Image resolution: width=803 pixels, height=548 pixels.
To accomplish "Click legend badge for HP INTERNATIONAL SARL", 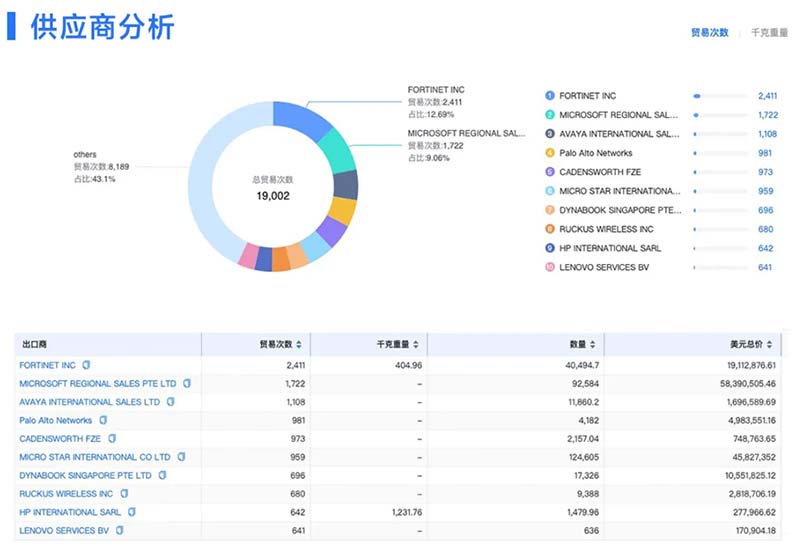I will coord(550,248).
